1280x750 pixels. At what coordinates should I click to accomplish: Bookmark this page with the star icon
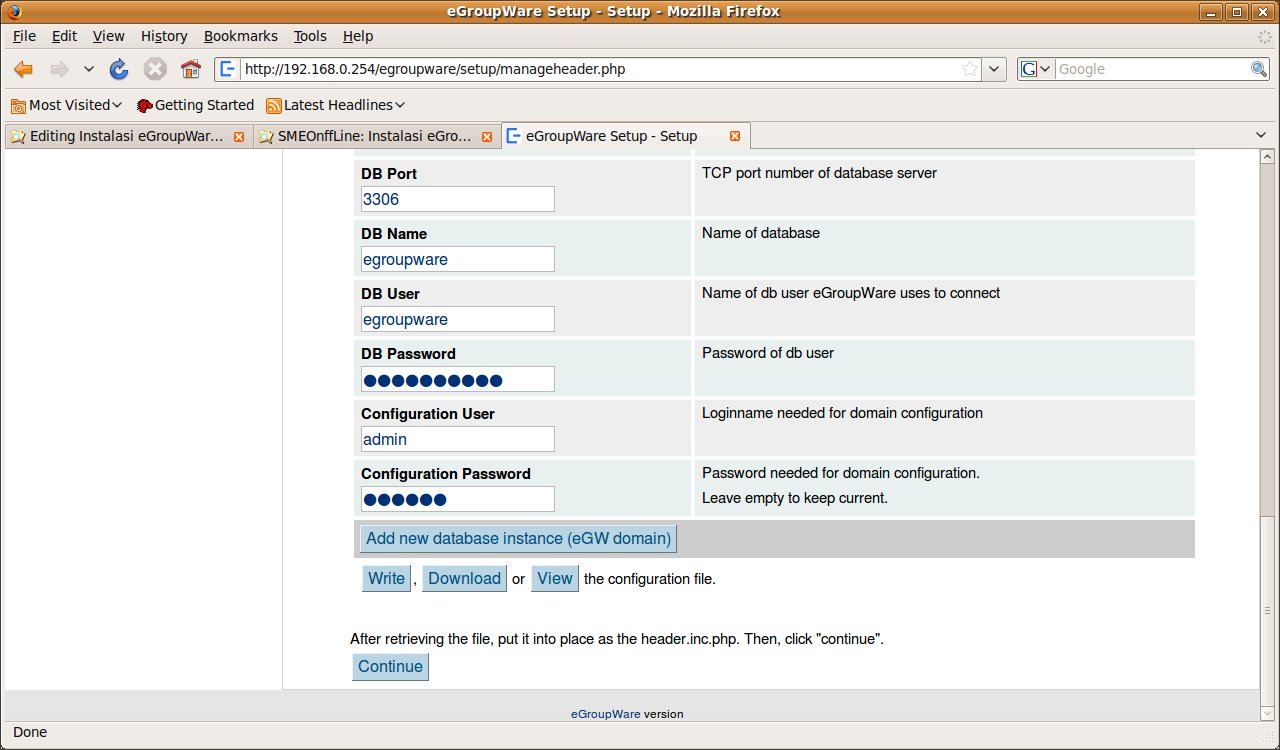969,69
